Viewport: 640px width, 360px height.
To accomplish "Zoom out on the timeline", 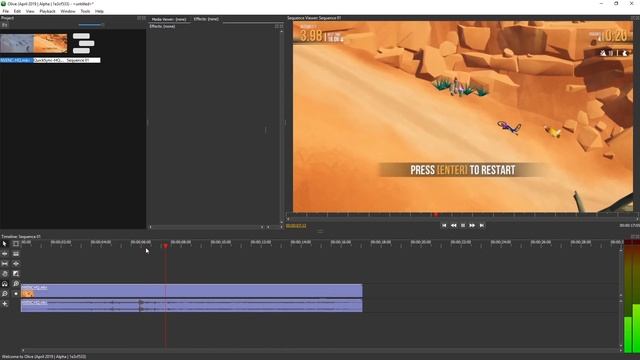I will [4, 293].
